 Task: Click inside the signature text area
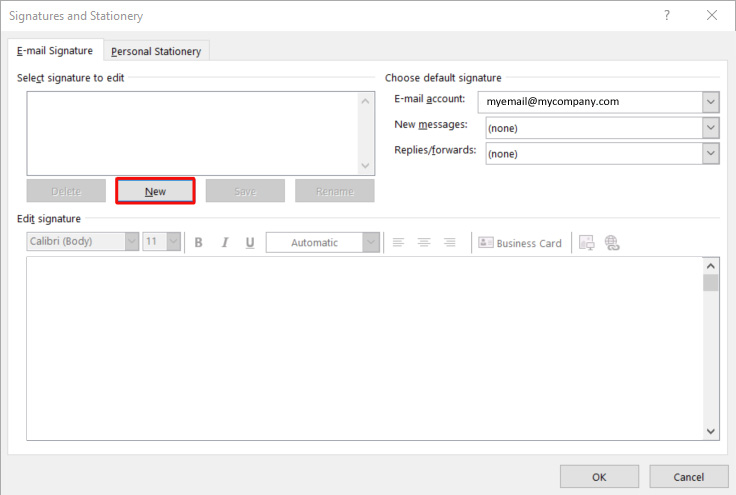(x=360, y=345)
